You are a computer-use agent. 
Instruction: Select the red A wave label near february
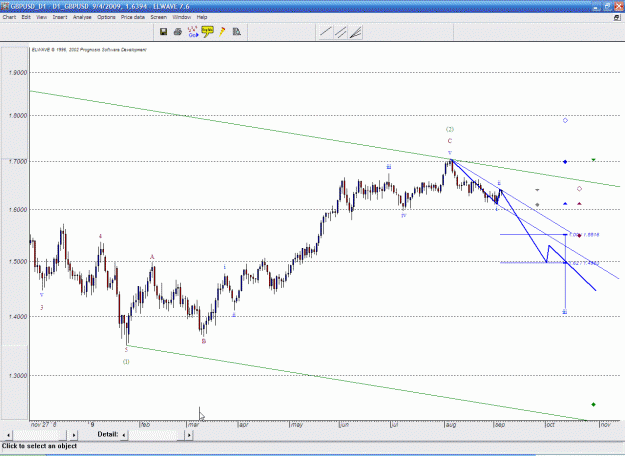click(152, 257)
